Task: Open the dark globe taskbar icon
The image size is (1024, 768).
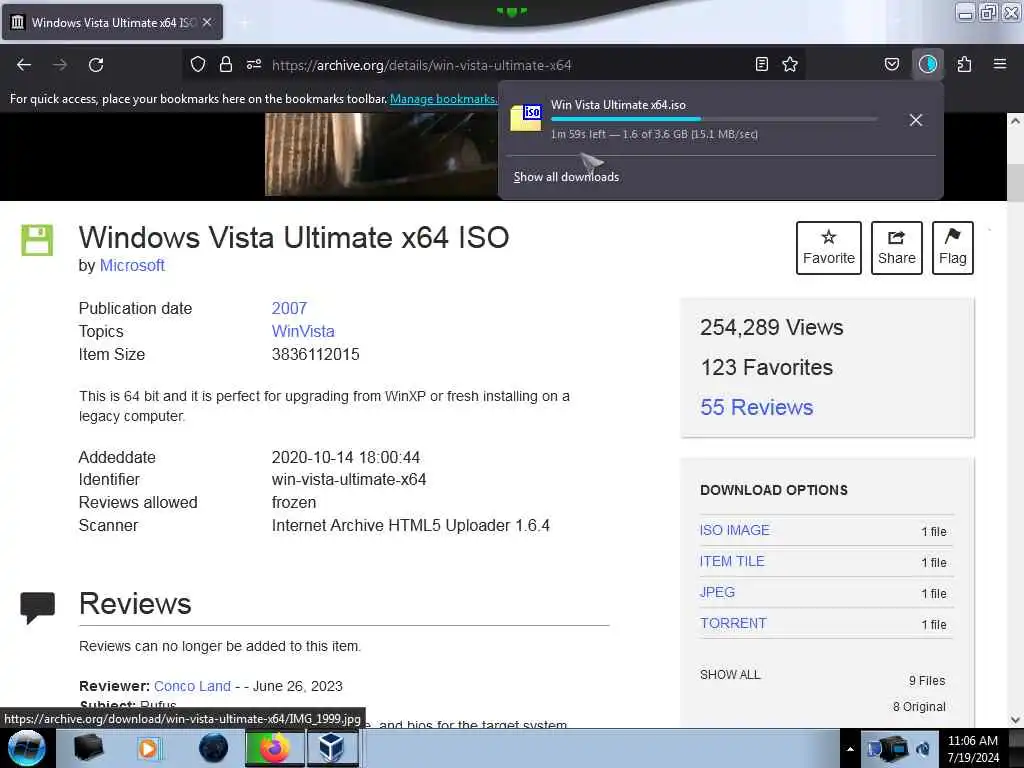Action: pyautogui.click(x=213, y=748)
